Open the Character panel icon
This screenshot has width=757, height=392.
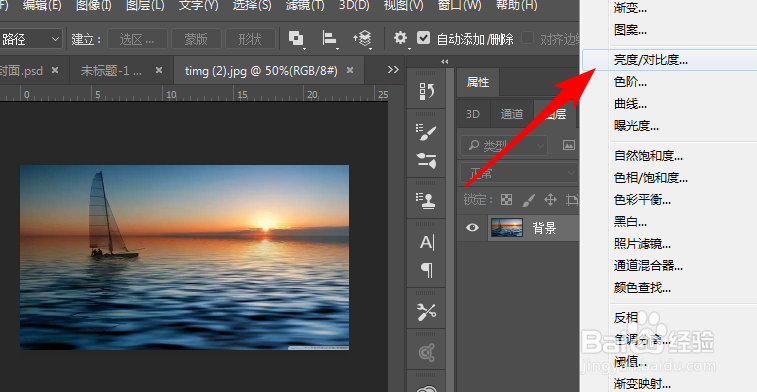[x=427, y=242]
